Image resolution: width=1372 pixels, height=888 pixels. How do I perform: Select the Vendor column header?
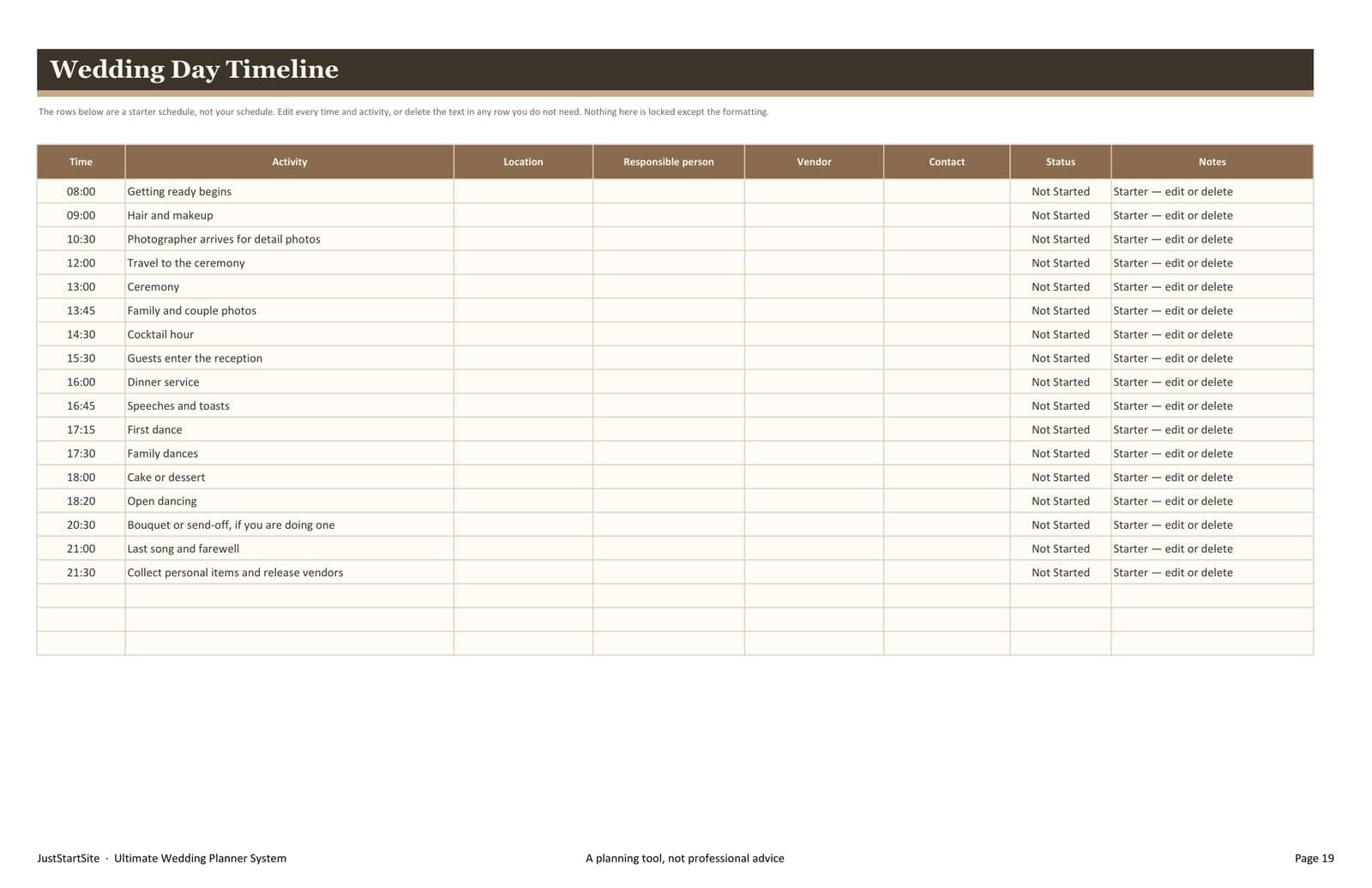tap(814, 162)
